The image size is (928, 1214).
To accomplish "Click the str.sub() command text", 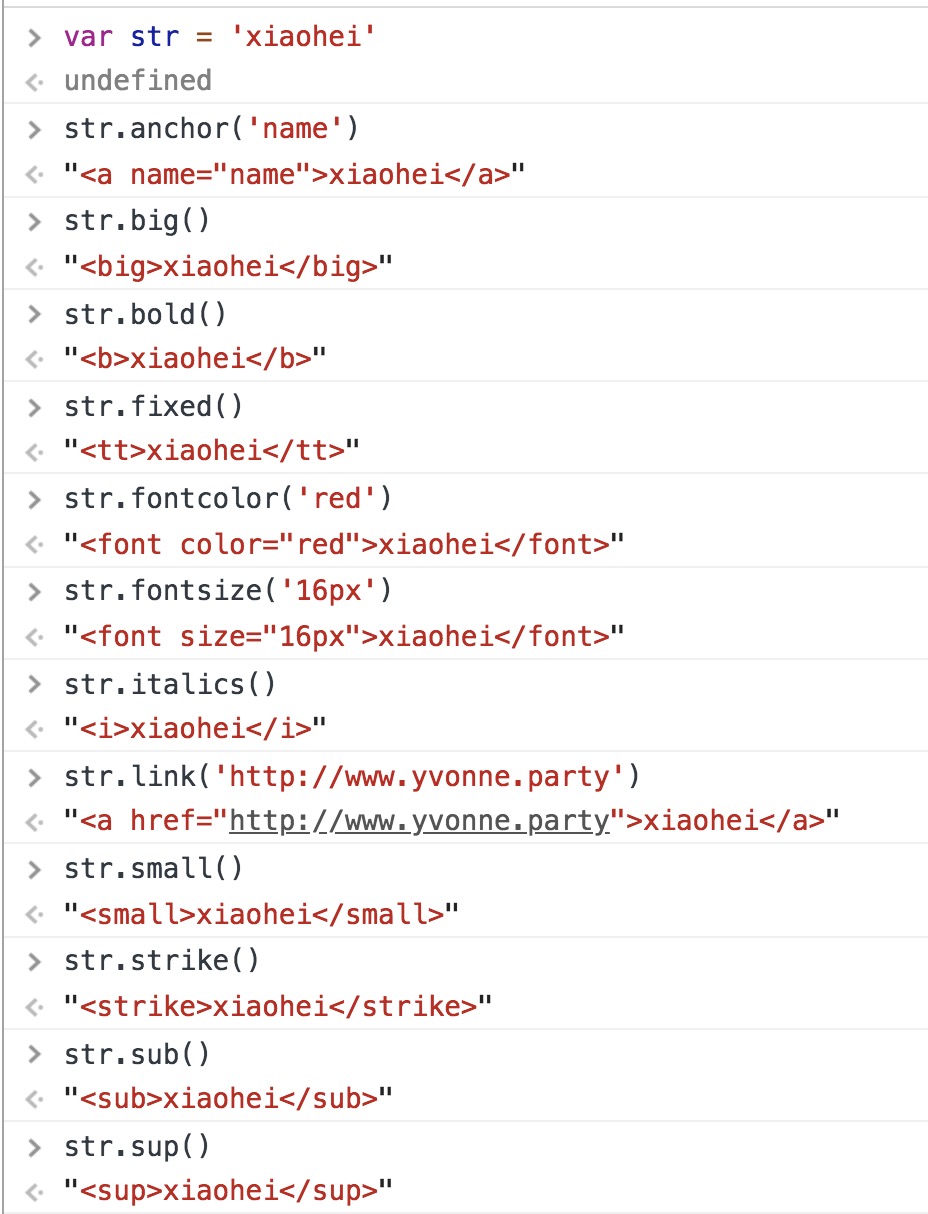I will [x=138, y=1054].
